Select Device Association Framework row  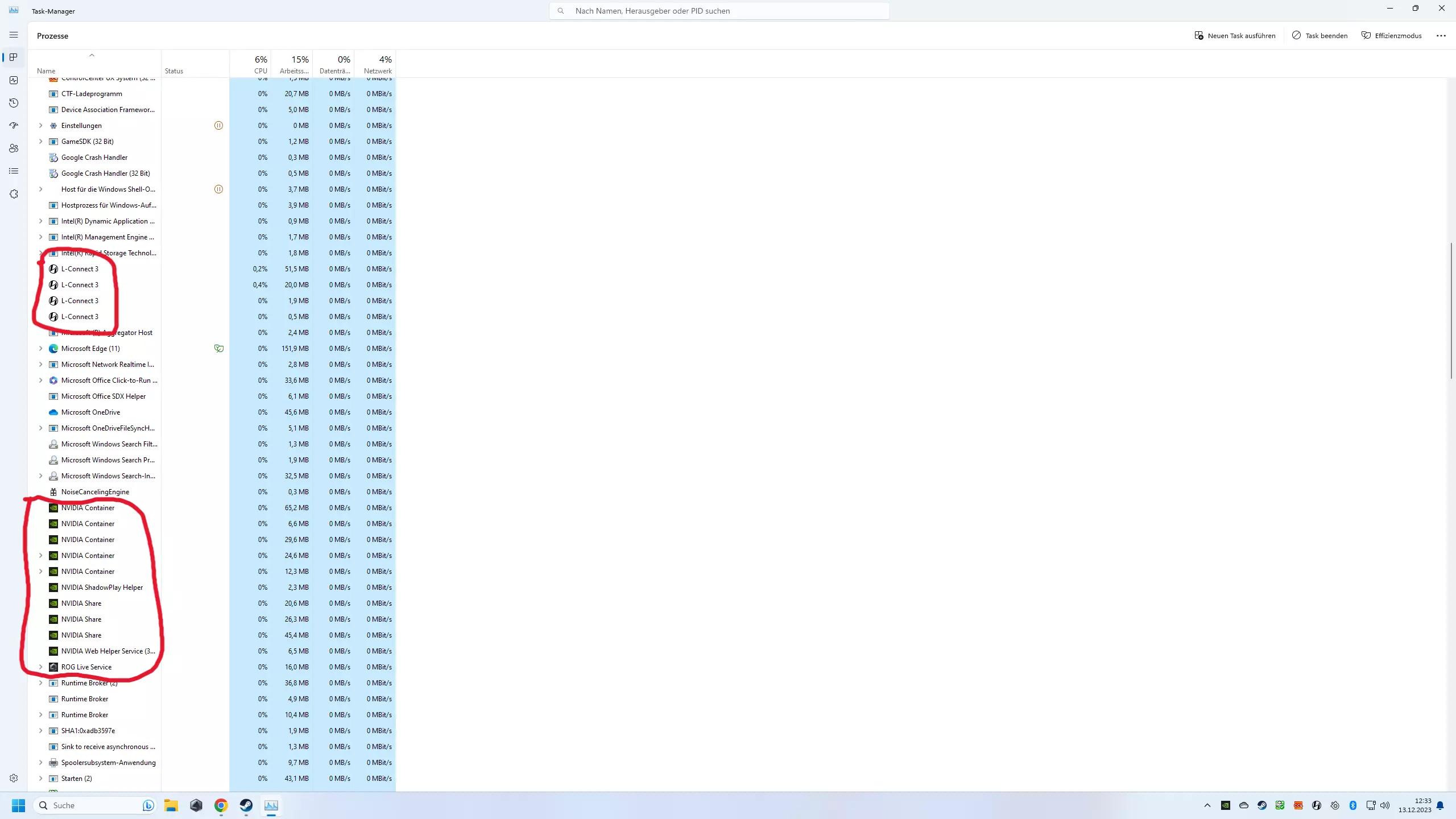coord(212,110)
